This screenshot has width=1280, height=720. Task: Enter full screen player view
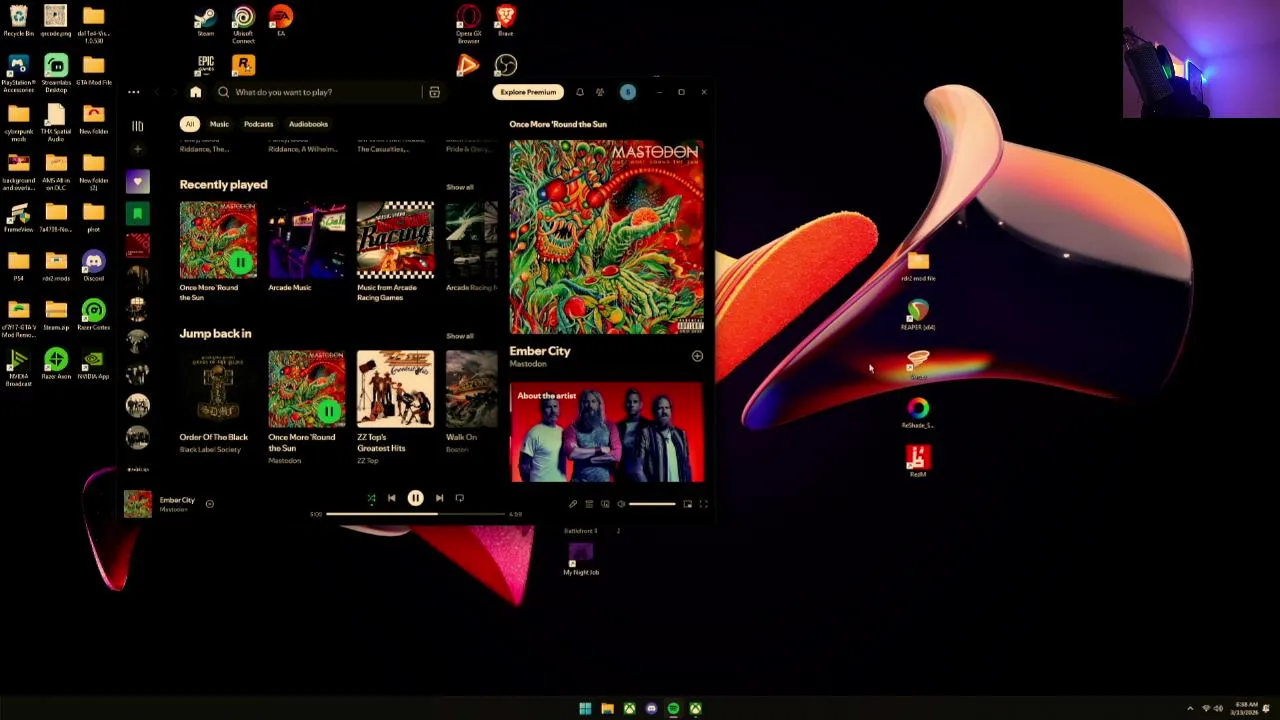[703, 504]
